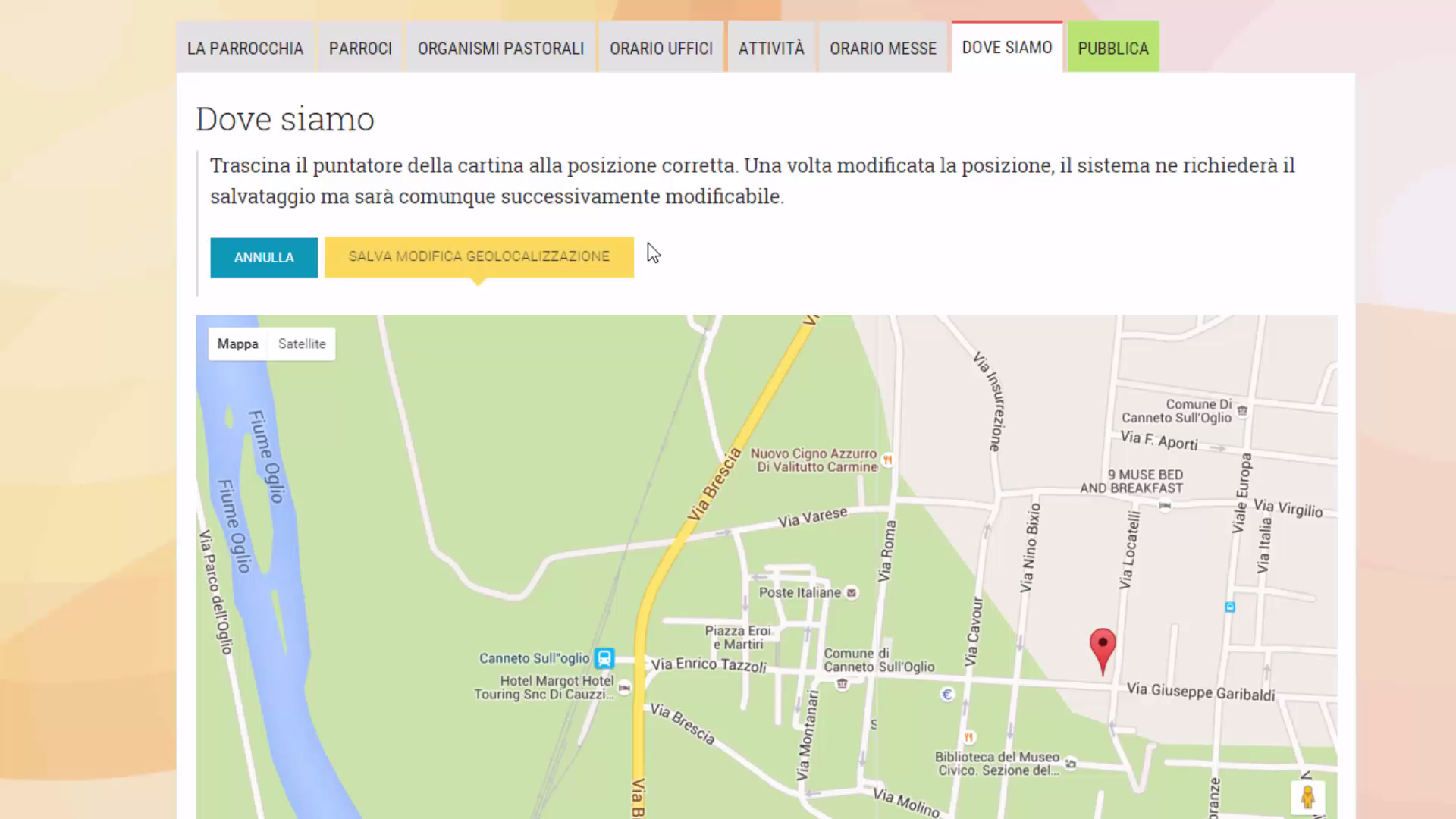Click the Comune di Canneto icon near Via Tazzoli
This screenshot has height=819, width=1456.
(x=842, y=684)
